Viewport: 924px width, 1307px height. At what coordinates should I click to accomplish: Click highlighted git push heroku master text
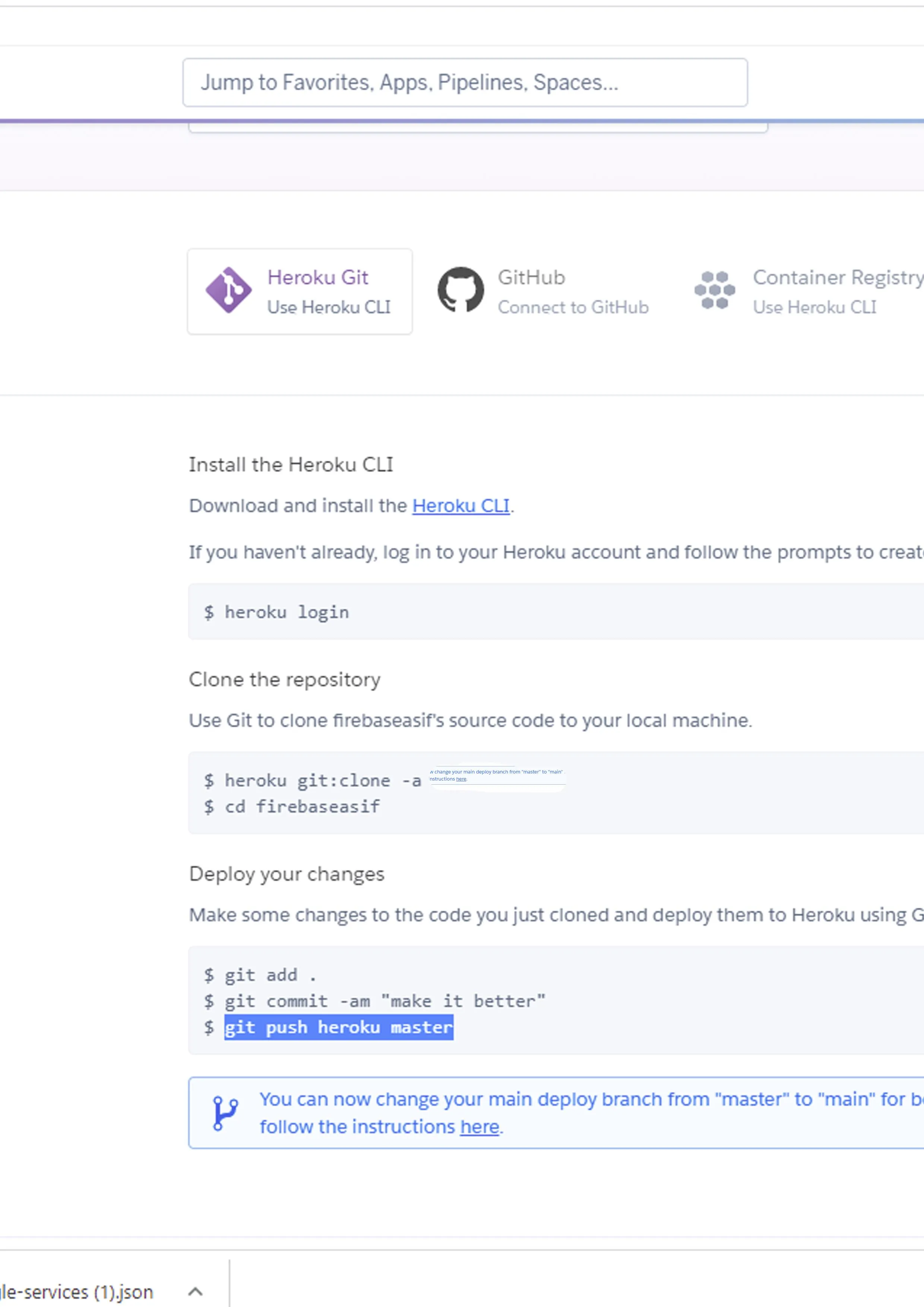(x=339, y=1028)
